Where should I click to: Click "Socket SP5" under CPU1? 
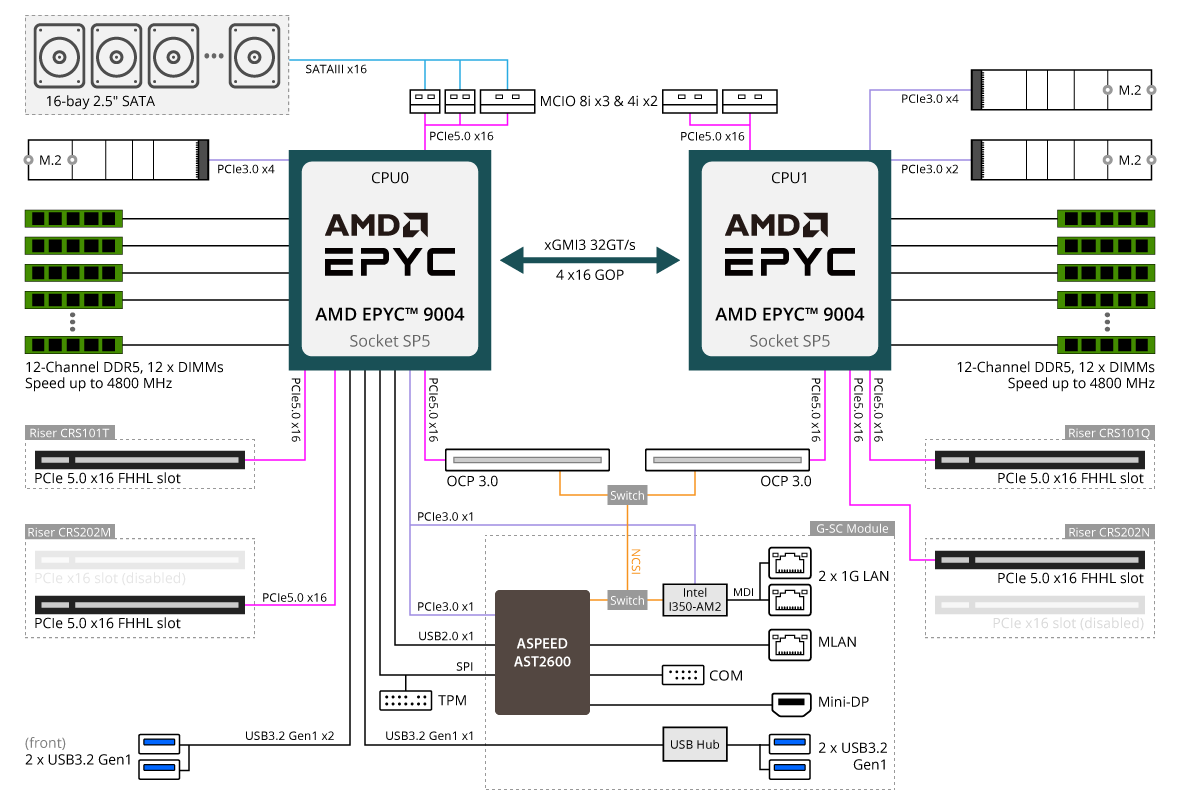(x=789, y=341)
